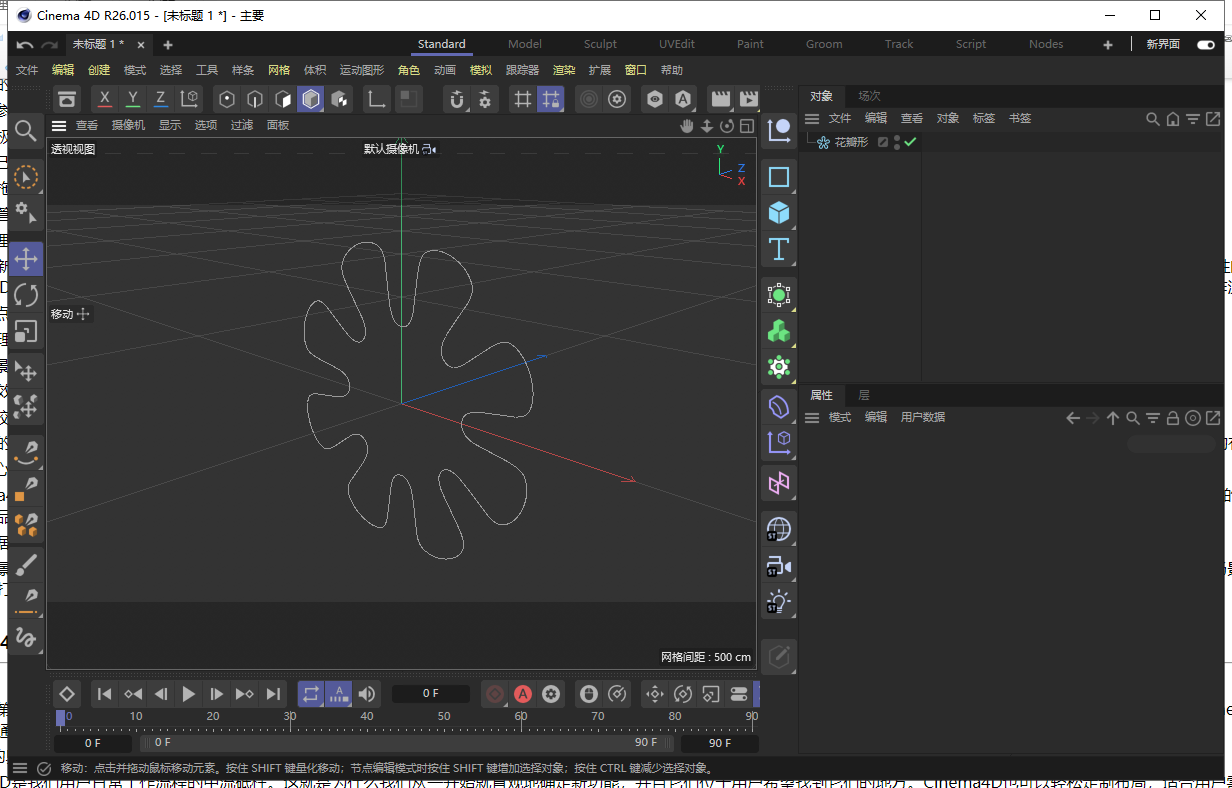This screenshot has height=788, width=1232.
Task: Open the Render to Picture Viewer icon
Action: click(x=748, y=99)
